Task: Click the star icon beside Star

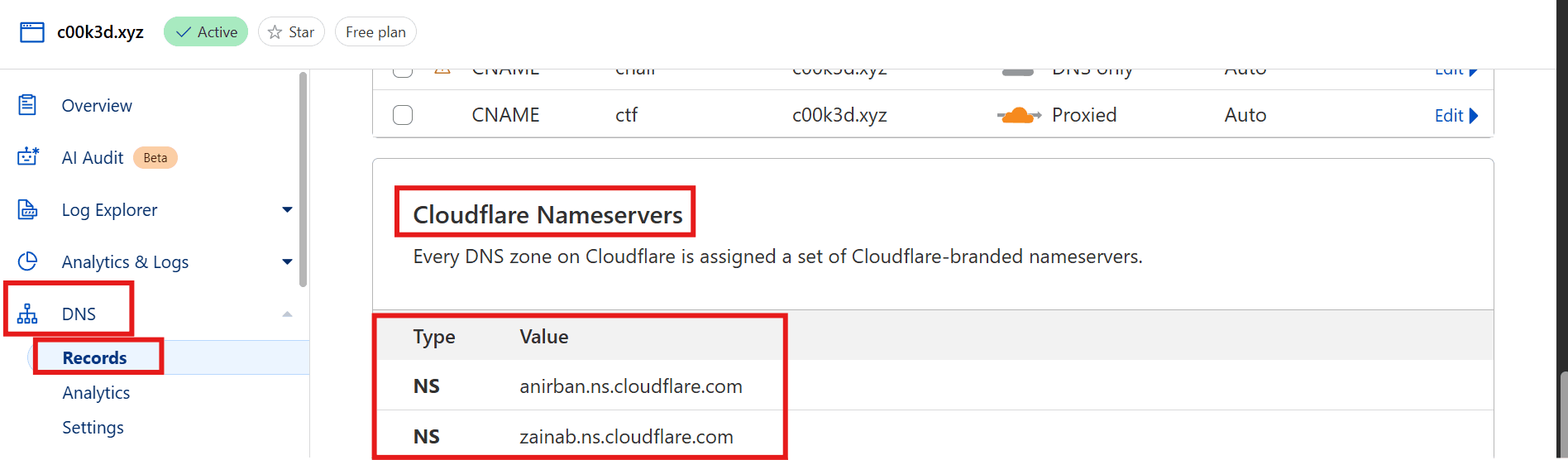Action: [x=275, y=32]
